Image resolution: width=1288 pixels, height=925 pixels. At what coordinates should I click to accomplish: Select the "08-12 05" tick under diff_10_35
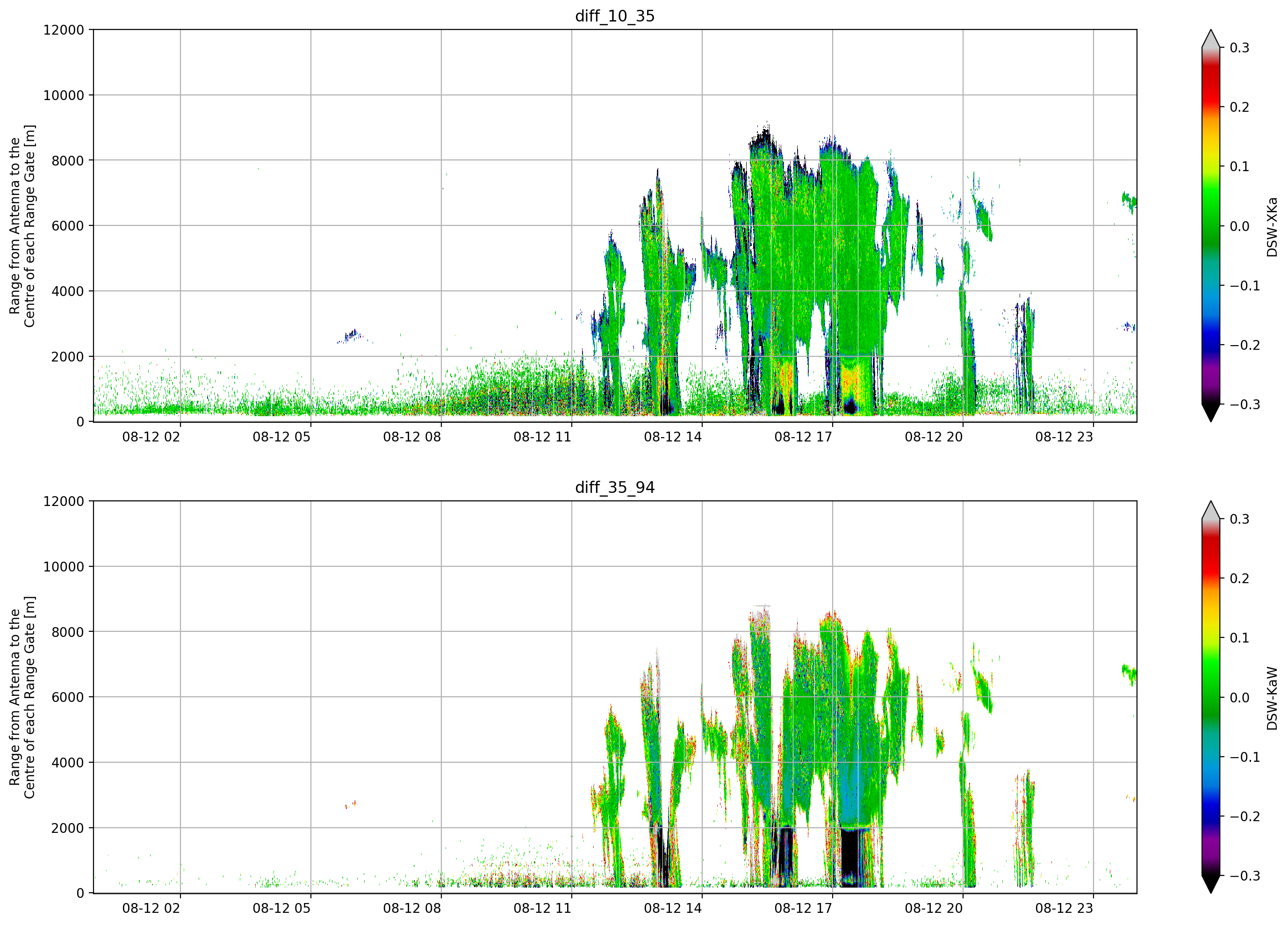point(282,437)
